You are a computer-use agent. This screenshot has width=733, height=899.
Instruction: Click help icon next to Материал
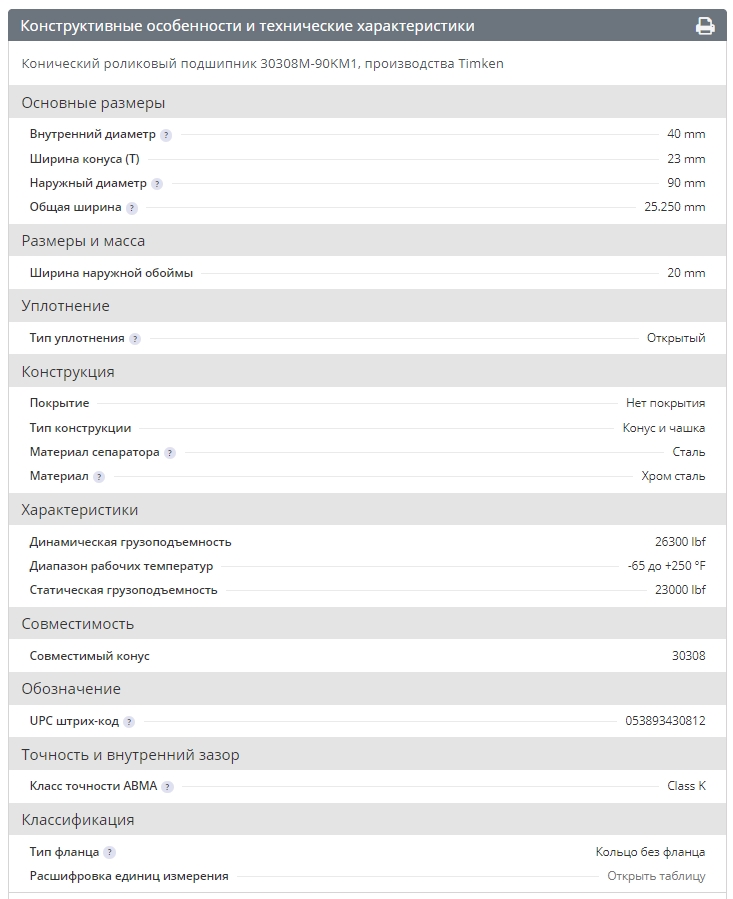99,477
